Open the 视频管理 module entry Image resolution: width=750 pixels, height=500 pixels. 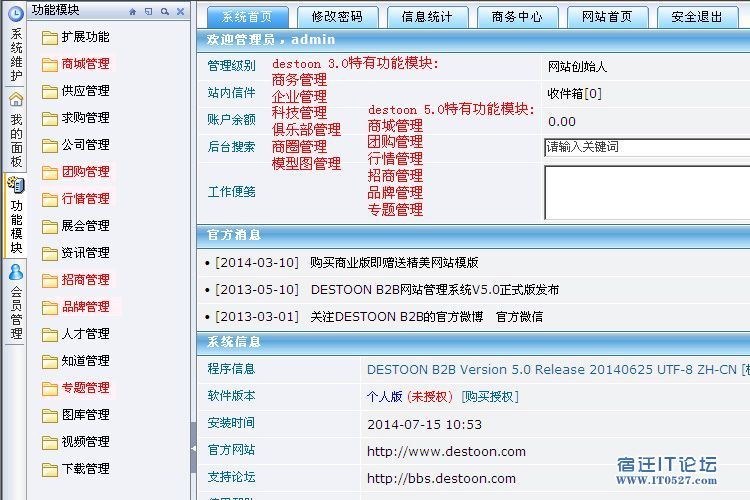85,442
